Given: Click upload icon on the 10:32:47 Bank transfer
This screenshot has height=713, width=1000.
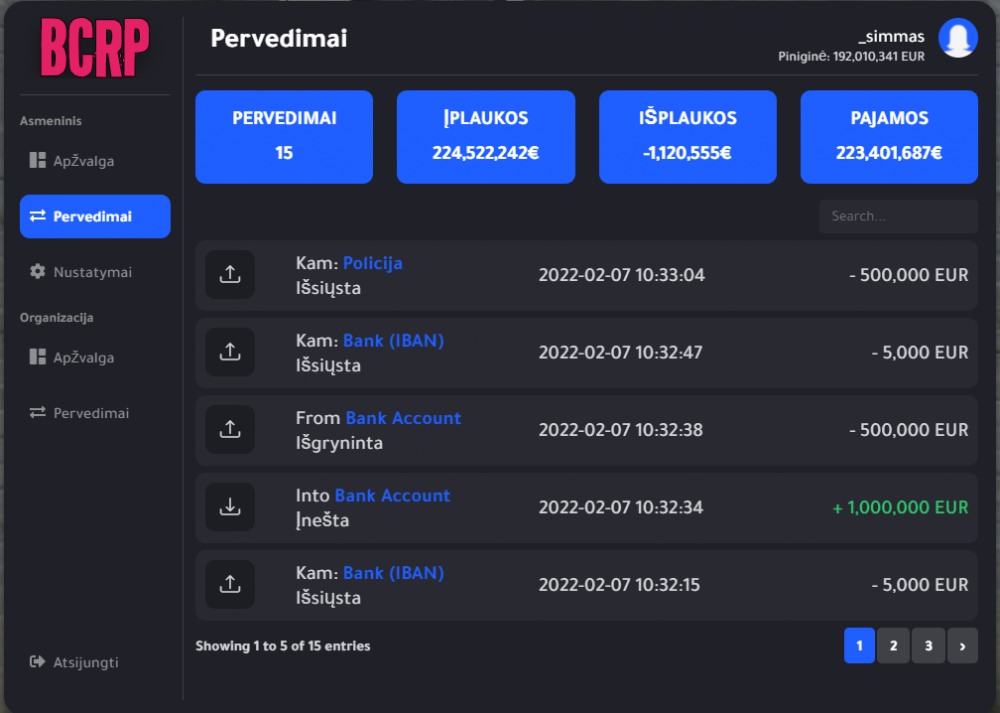Looking at the screenshot, I should coord(230,352).
